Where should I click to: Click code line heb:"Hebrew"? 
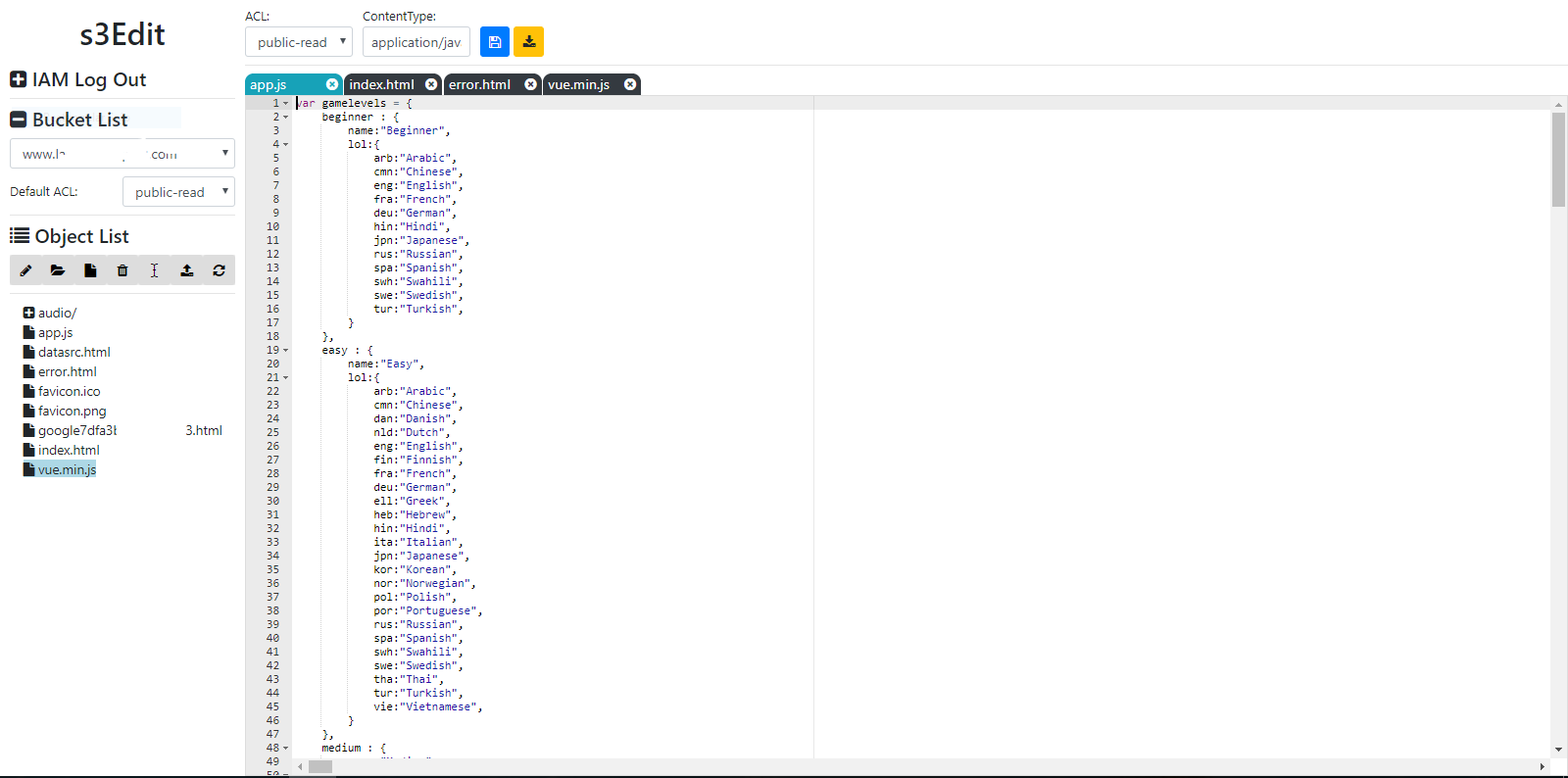point(416,514)
